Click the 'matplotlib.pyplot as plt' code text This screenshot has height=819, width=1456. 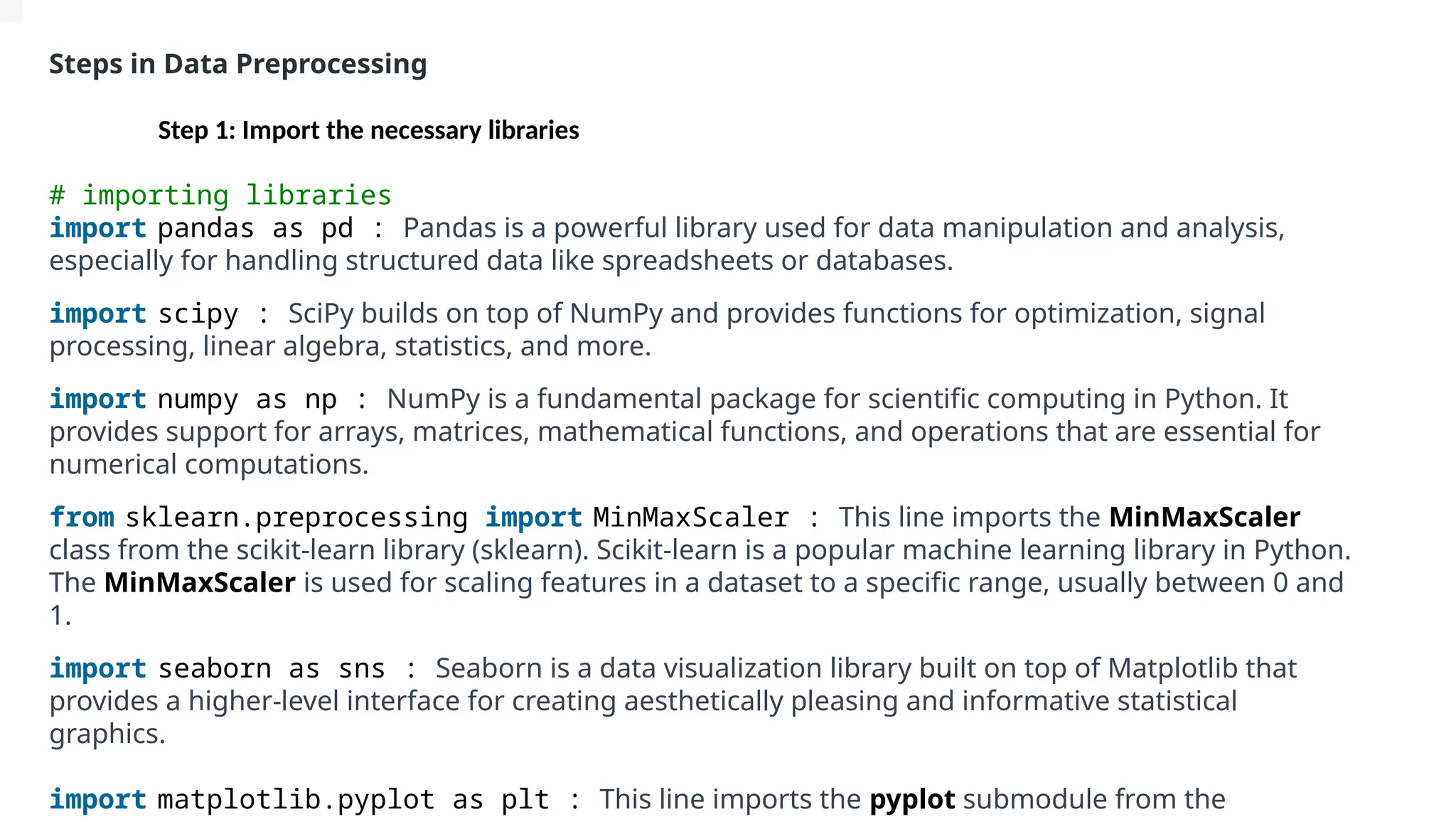[353, 800]
